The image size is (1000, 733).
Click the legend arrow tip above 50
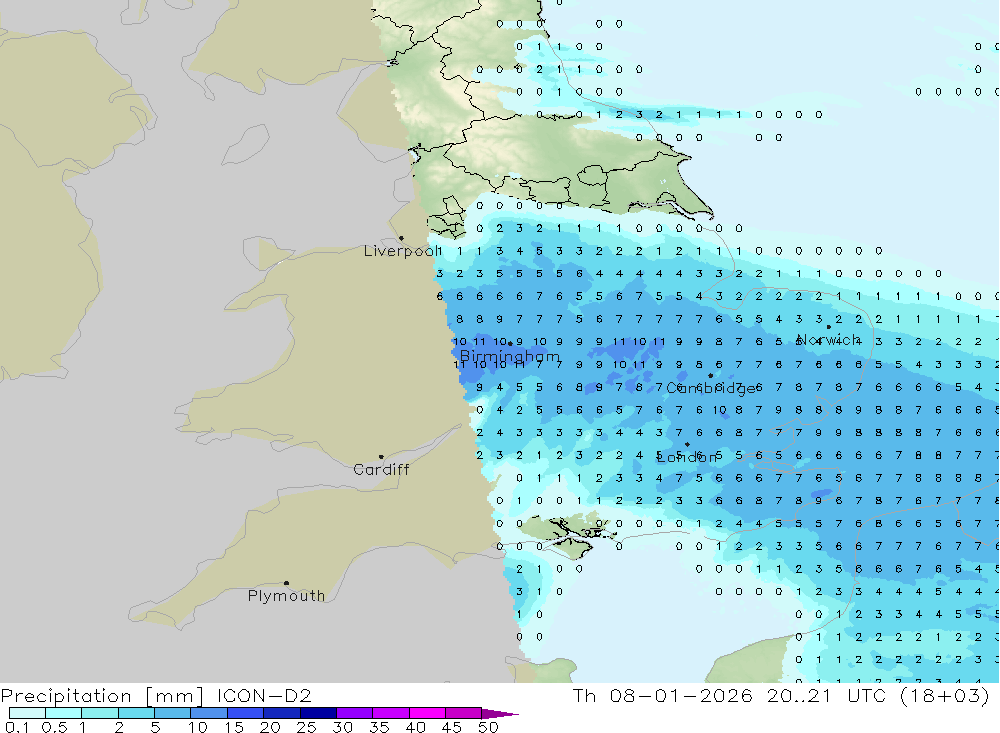pos(501,714)
